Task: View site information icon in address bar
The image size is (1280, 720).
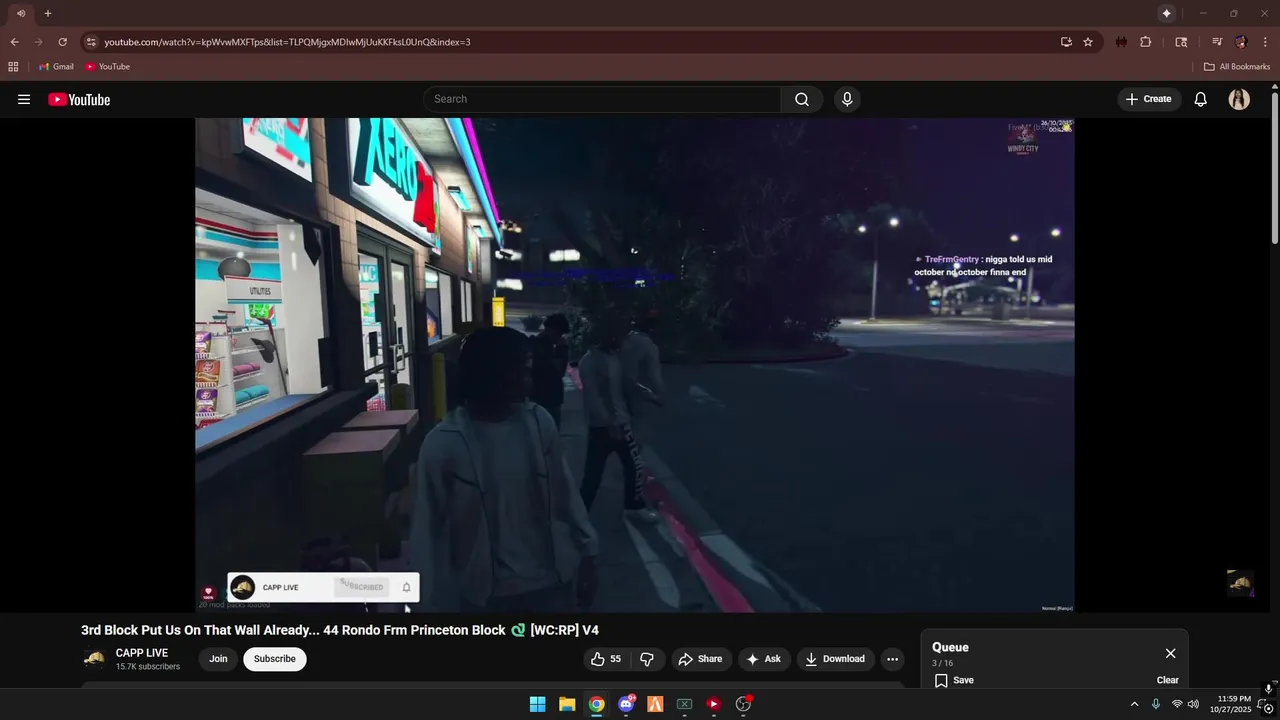Action: click(x=91, y=42)
